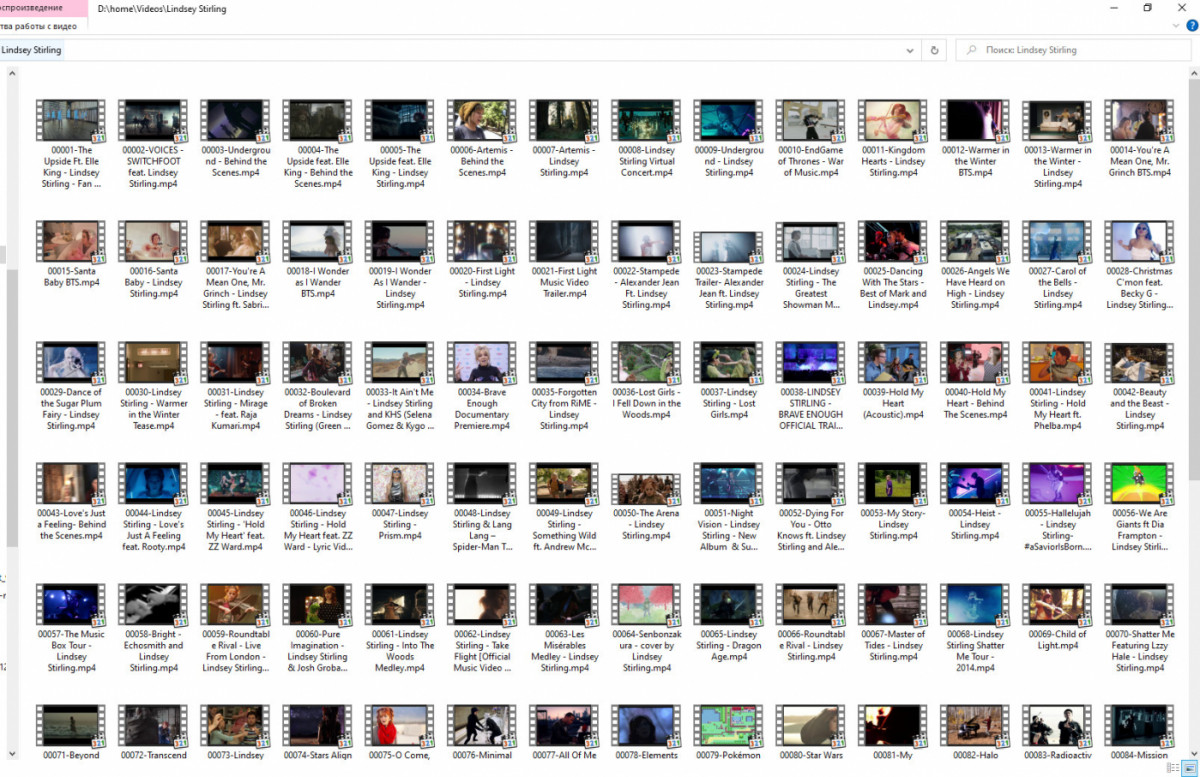This screenshot has height=777, width=1200.
Task: Select the 00010-EndGame of Thrones video file
Action: pyautogui.click(x=811, y=121)
